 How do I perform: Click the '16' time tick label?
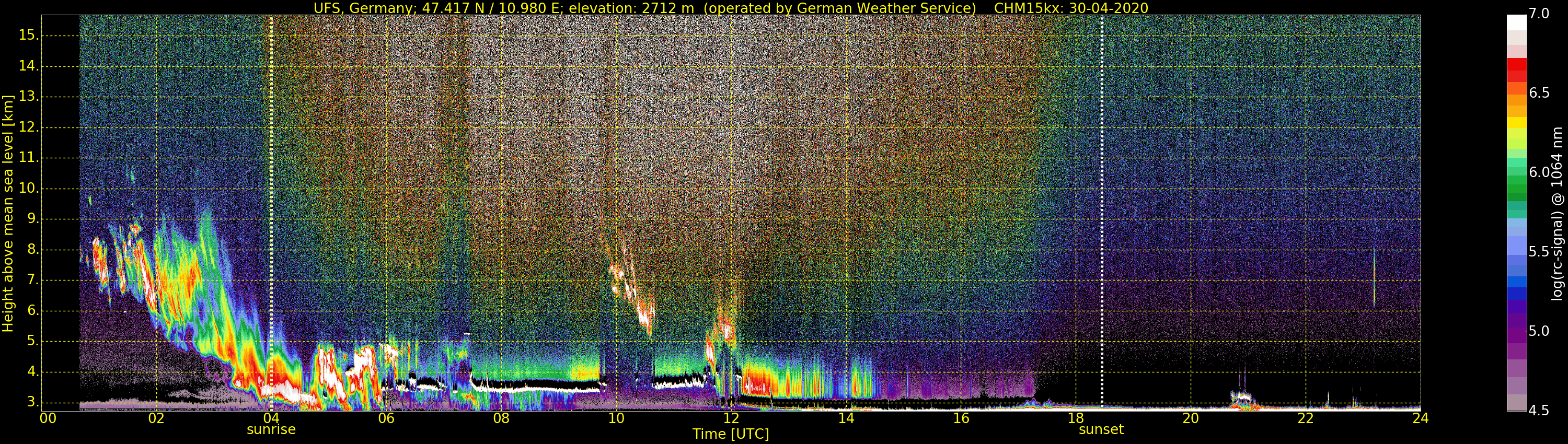tap(961, 418)
